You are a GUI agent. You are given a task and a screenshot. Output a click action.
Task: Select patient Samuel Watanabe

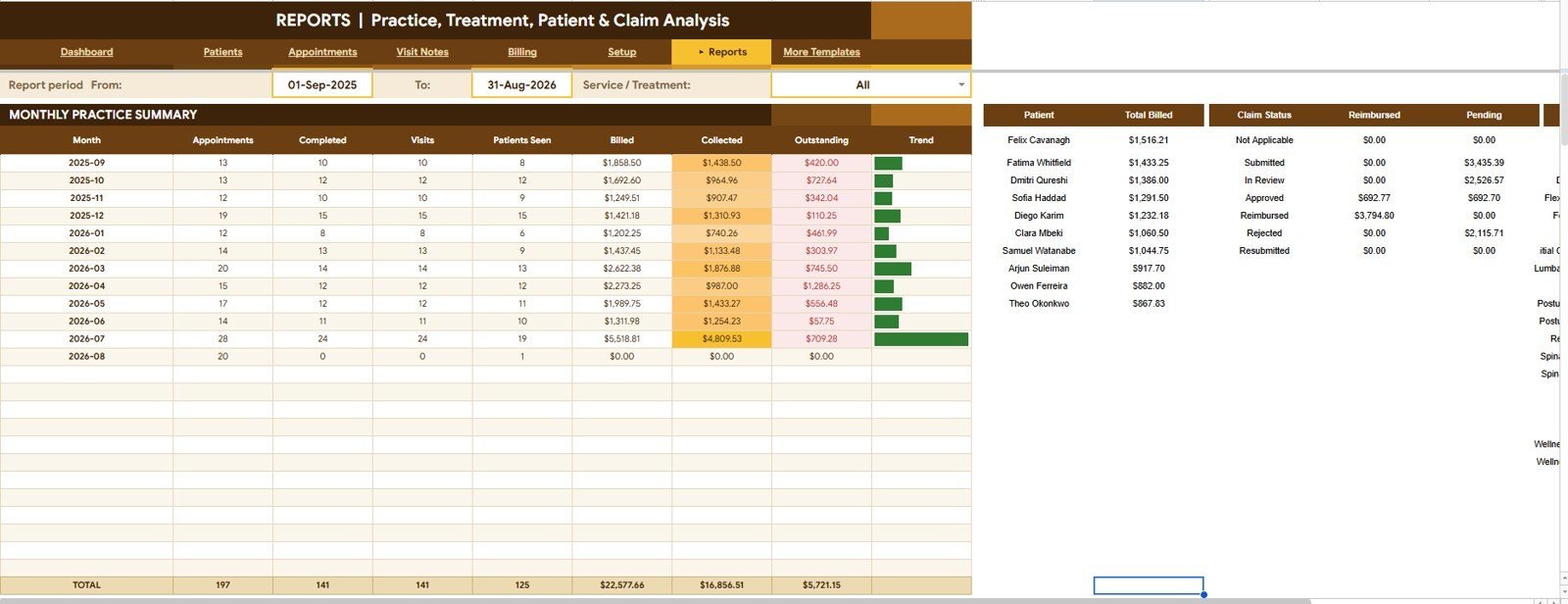pyautogui.click(x=1039, y=251)
